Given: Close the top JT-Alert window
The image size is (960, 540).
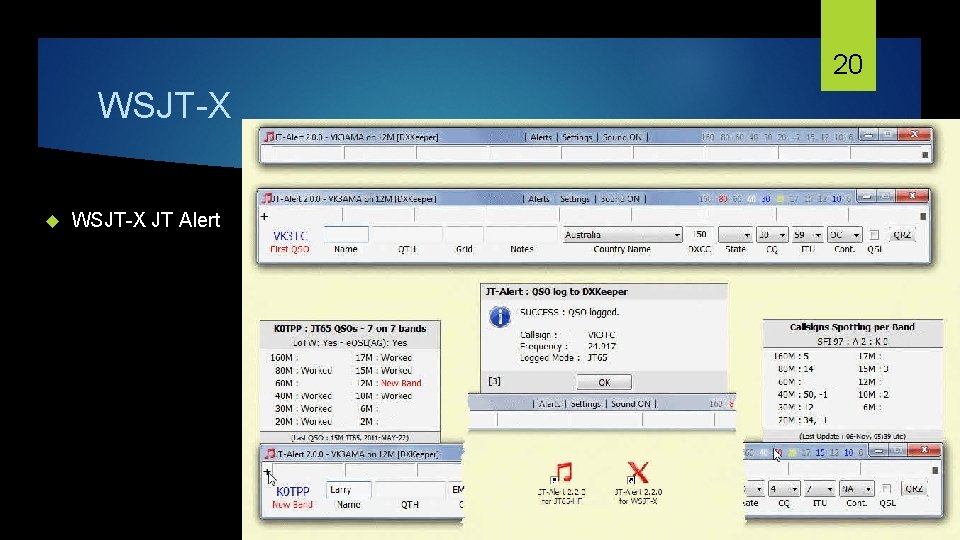Looking at the screenshot, I should (914, 135).
